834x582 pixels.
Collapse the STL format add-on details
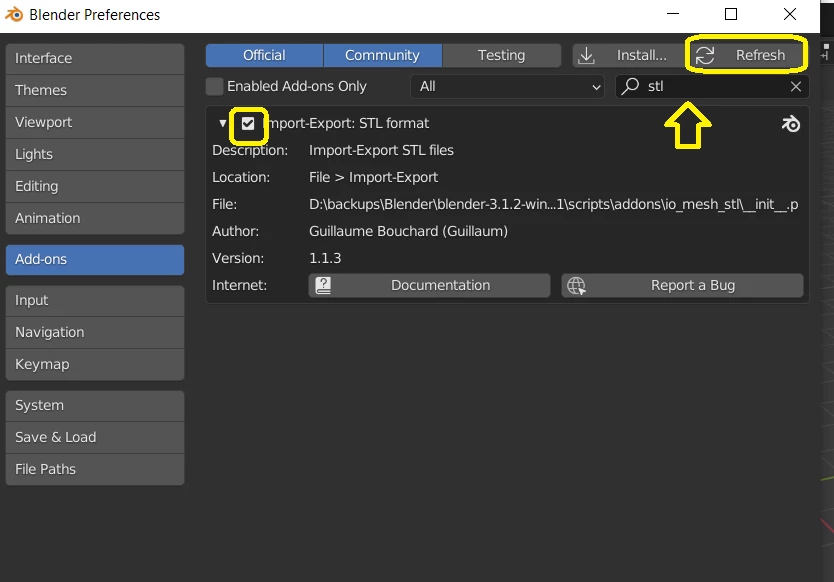[222, 123]
